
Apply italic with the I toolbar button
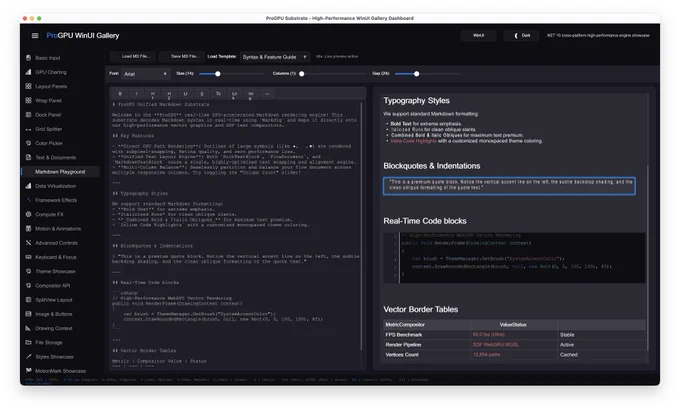tap(137, 94)
